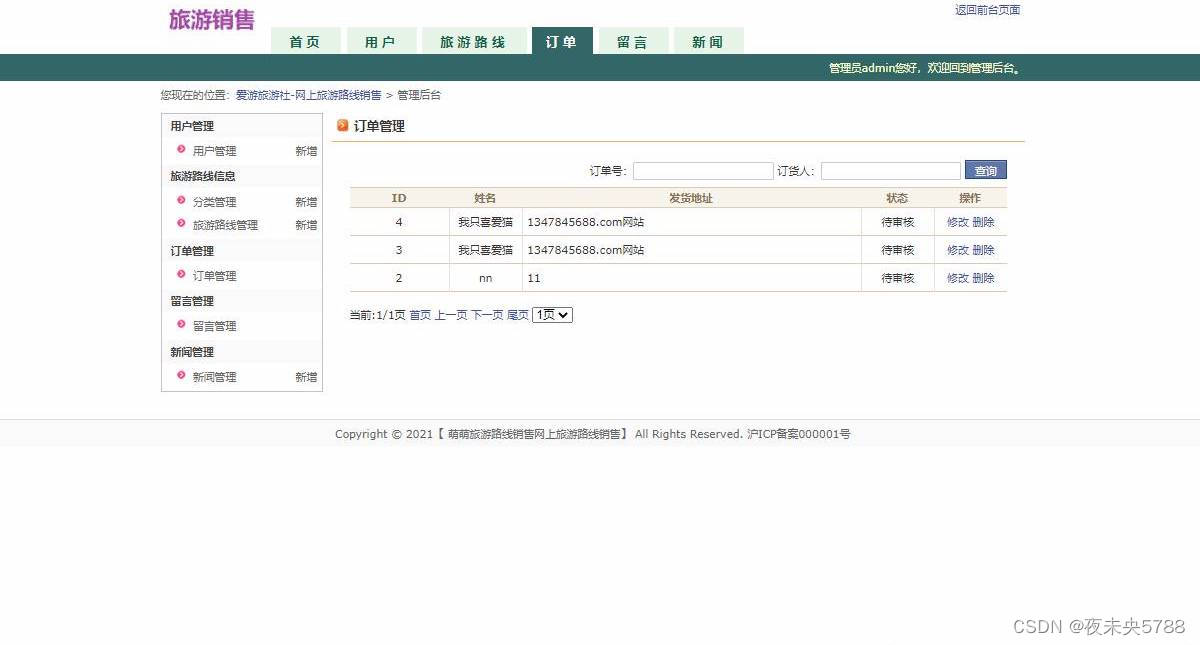This screenshot has height=645, width=1200.
Task: Click 删除 for order ID 3
Action: tap(983, 250)
